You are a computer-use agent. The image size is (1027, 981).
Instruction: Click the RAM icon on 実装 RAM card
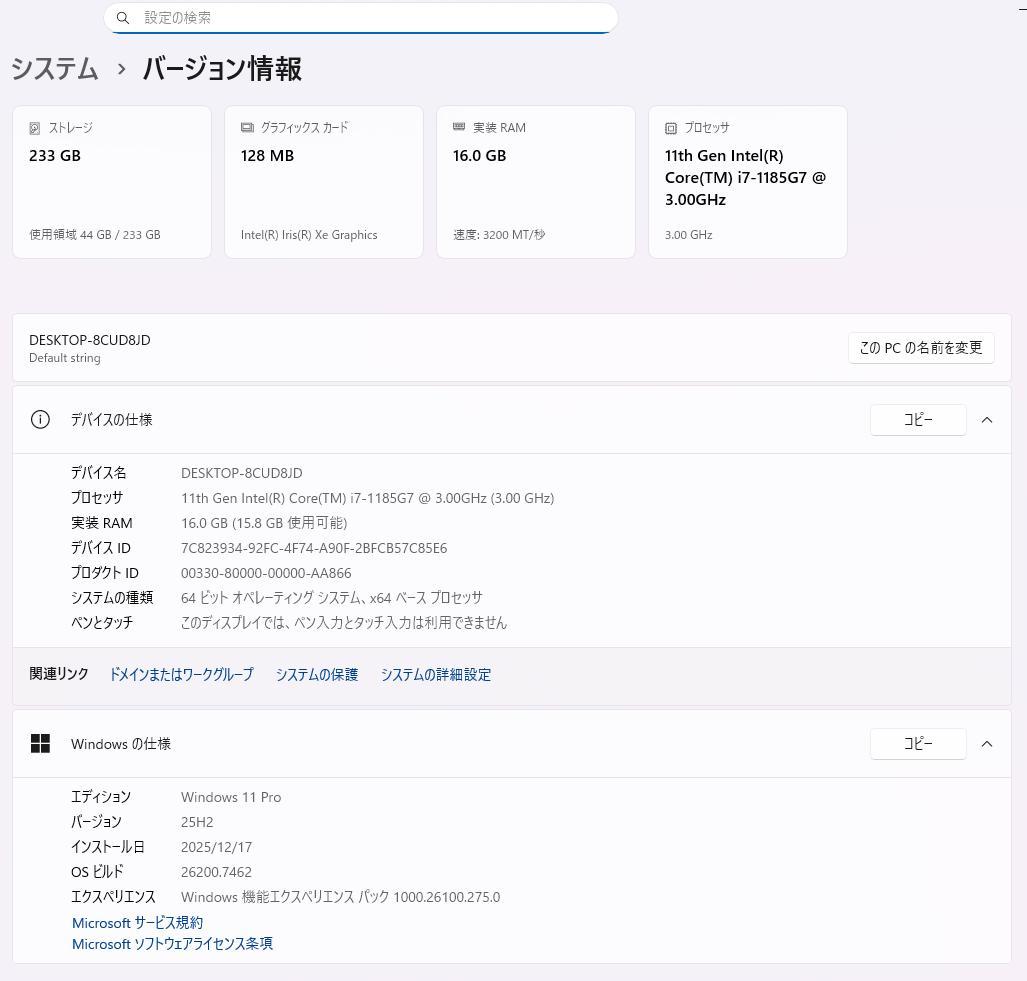[461, 127]
